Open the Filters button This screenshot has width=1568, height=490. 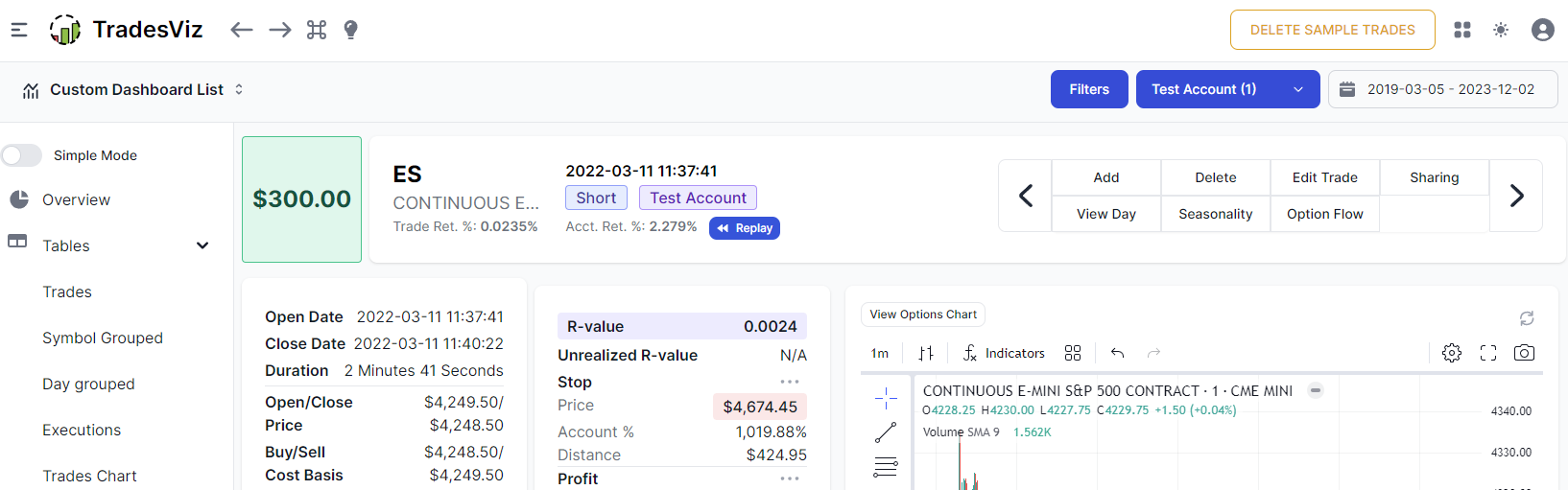[1089, 89]
